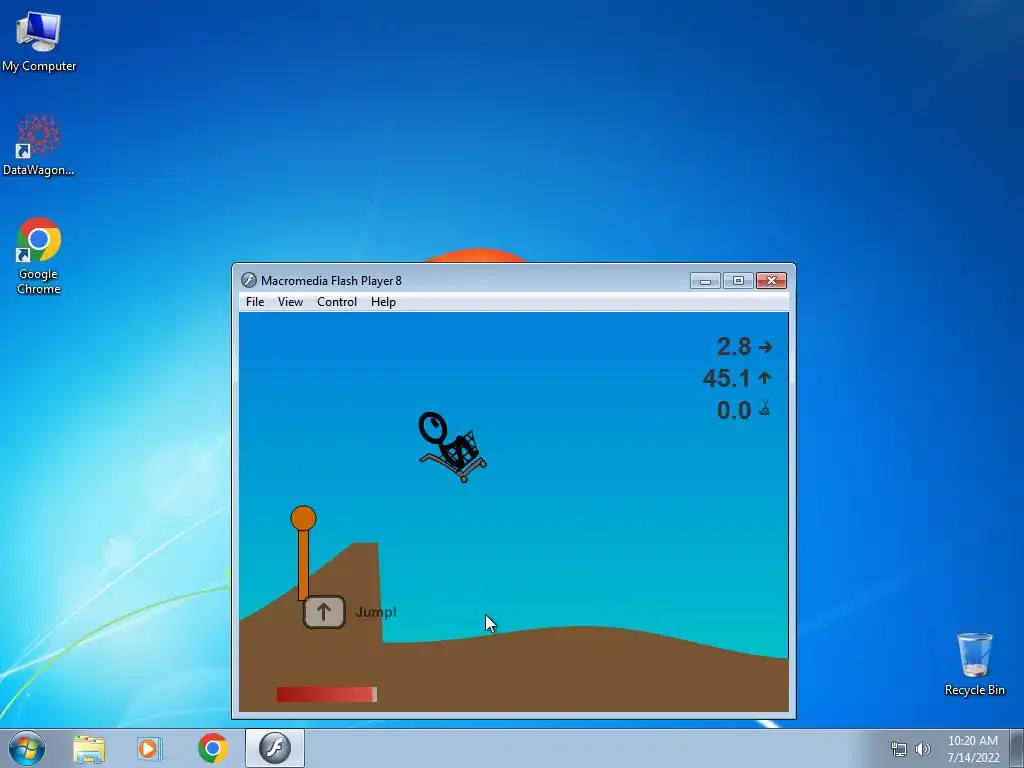Click the Flash Player taskbar button

pyautogui.click(x=275, y=748)
